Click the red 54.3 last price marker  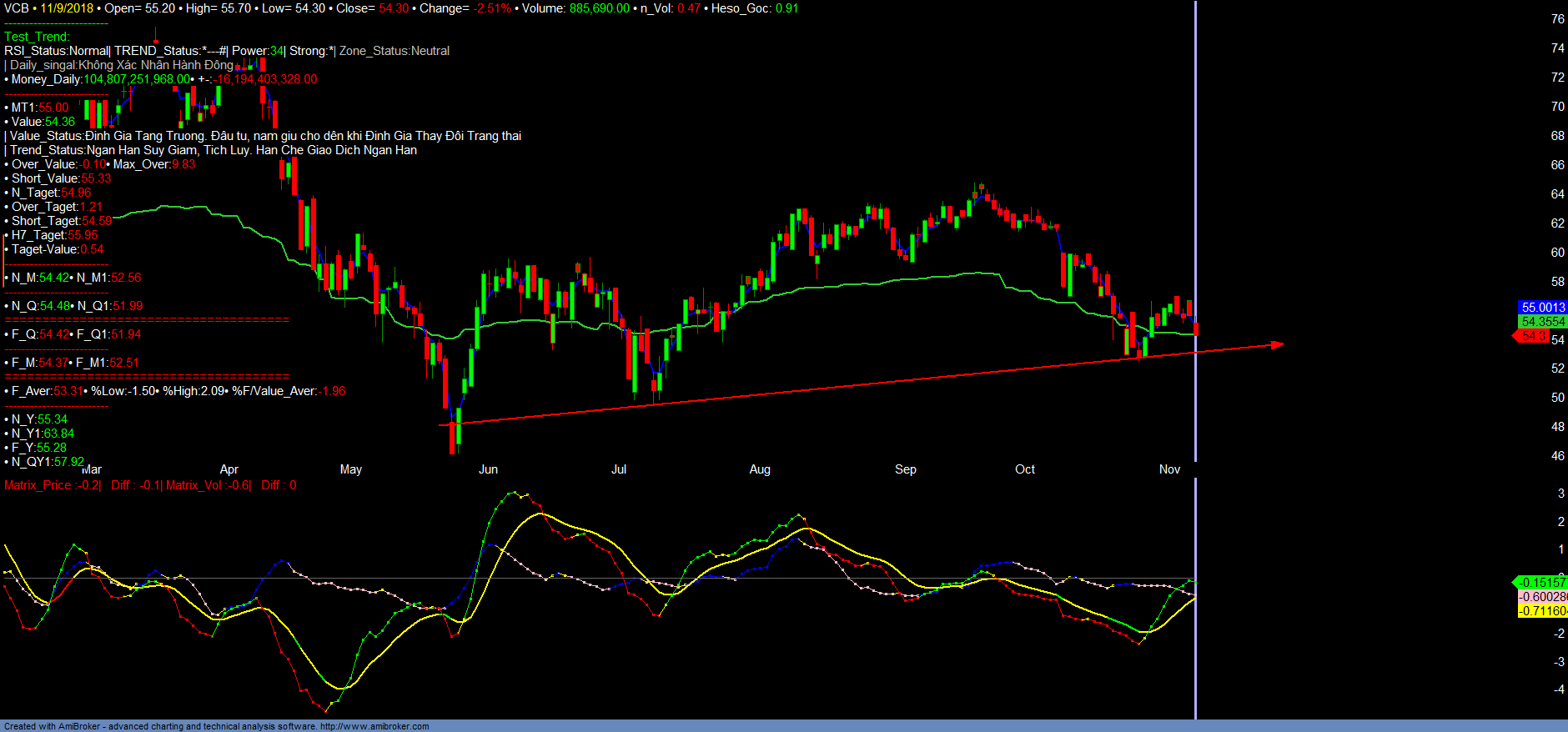click(x=1532, y=336)
